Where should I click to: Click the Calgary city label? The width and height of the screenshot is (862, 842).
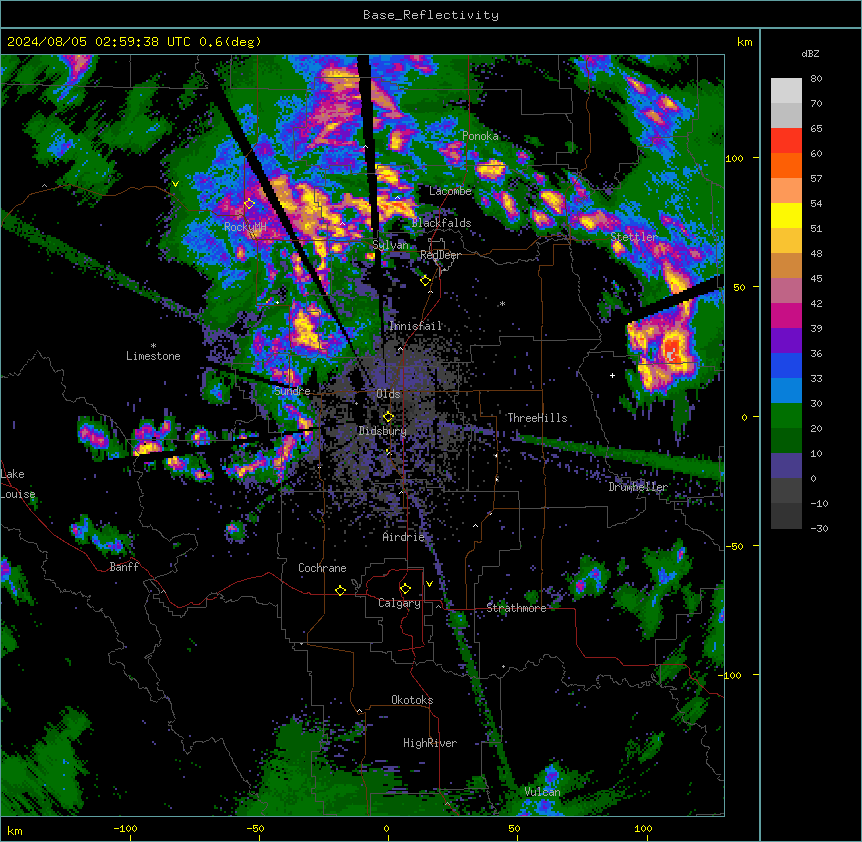(x=399, y=603)
